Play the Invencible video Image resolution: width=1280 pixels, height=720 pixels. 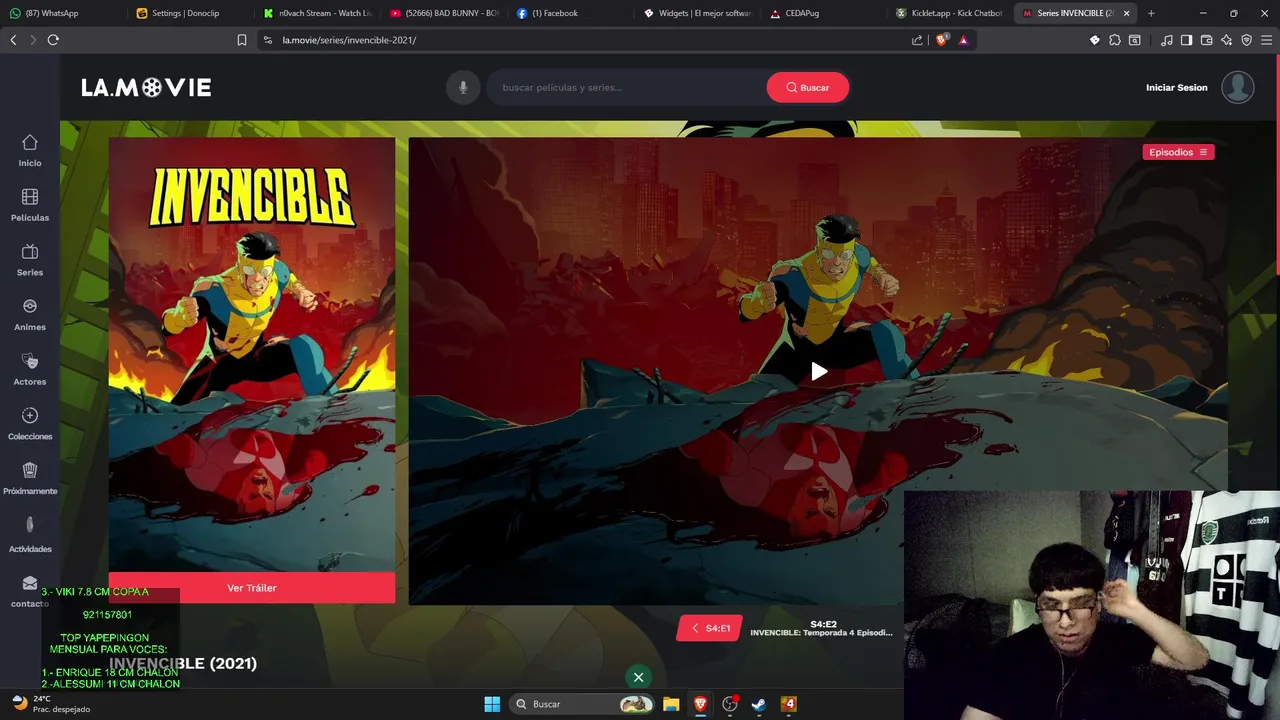pyautogui.click(x=819, y=372)
